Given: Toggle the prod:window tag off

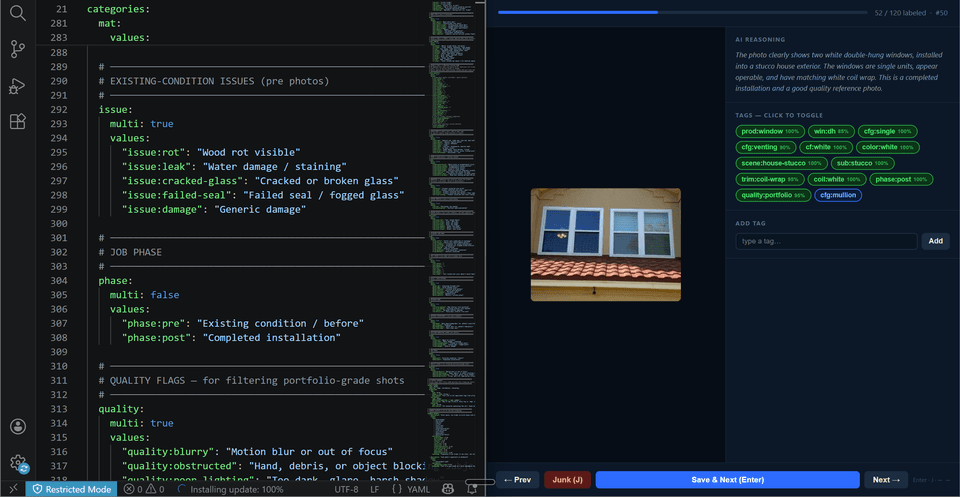Looking at the screenshot, I should [x=770, y=131].
